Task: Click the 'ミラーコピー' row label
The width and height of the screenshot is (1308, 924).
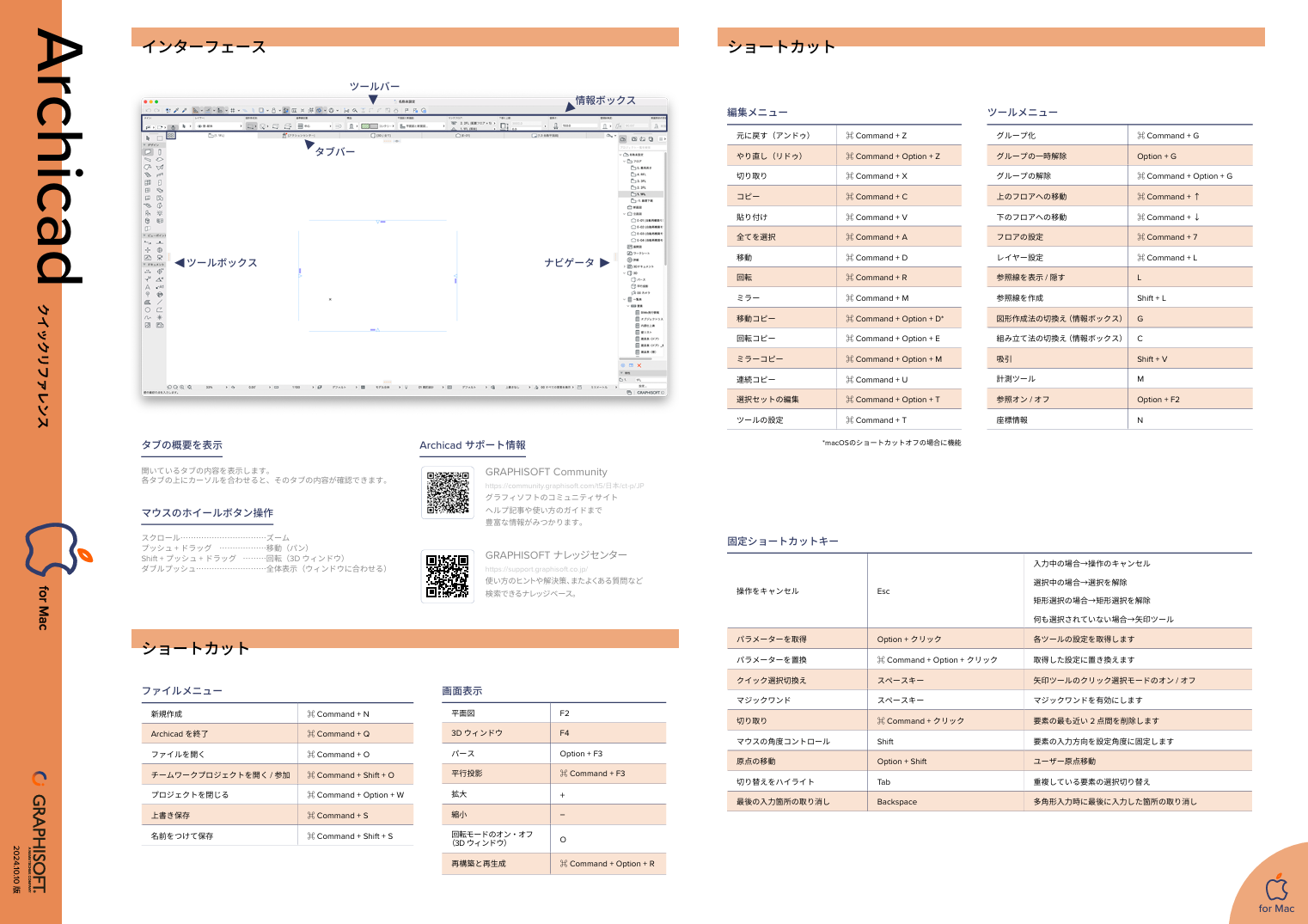Action: pyautogui.click(x=760, y=359)
